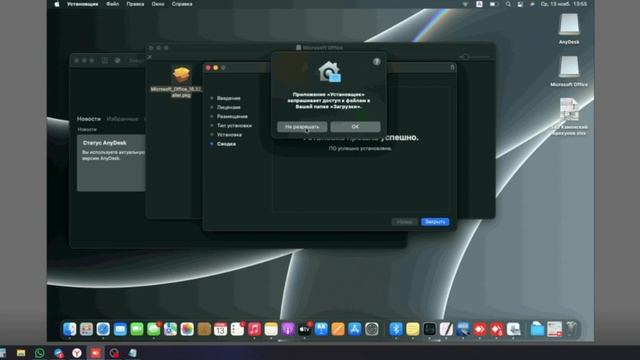
Task: Click the Yandex Browser icon in the Windows taskbar
Action: pyautogui.click(x=77, y=353)
